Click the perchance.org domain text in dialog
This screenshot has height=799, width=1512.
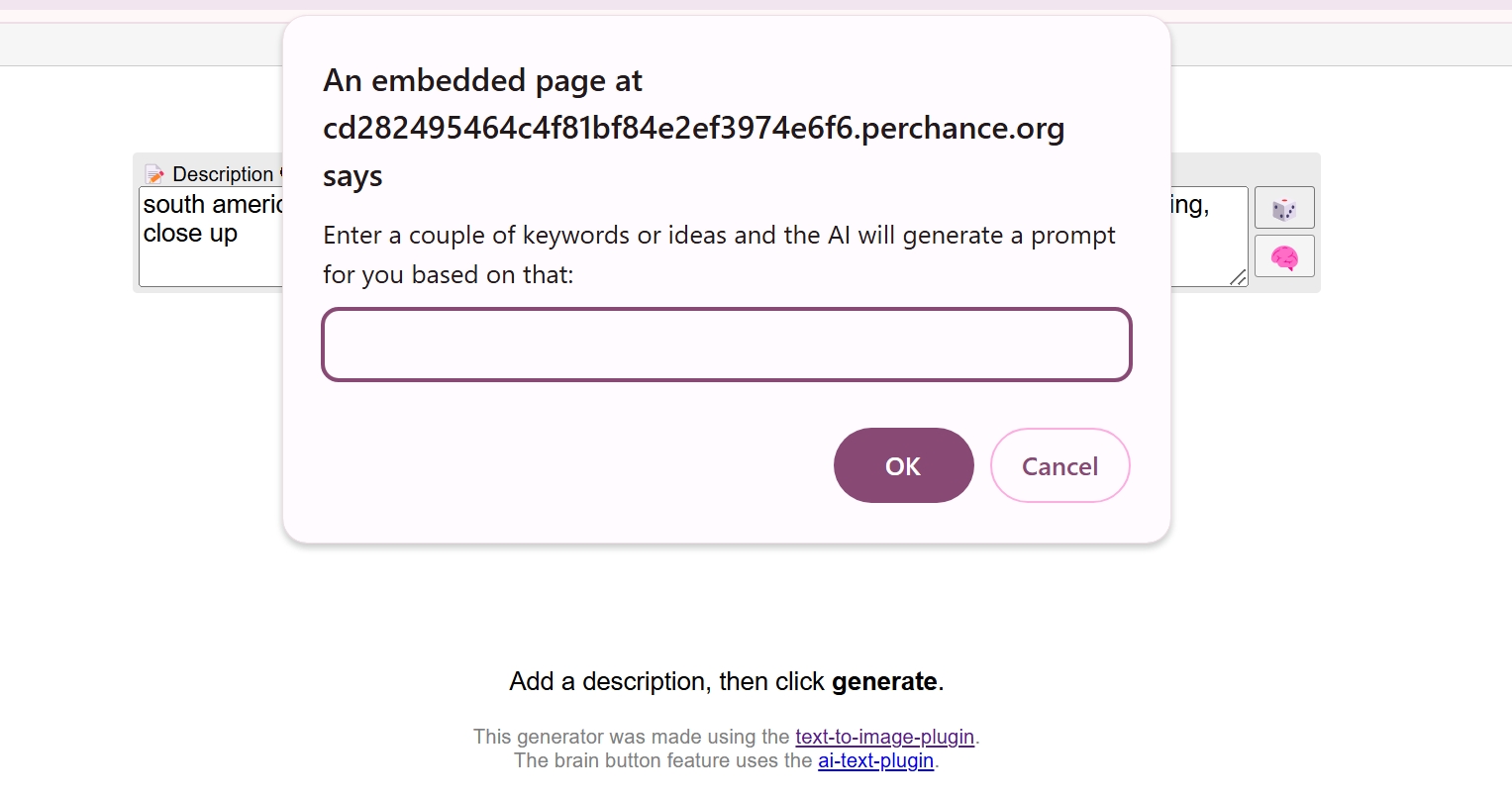pos(693,128)
